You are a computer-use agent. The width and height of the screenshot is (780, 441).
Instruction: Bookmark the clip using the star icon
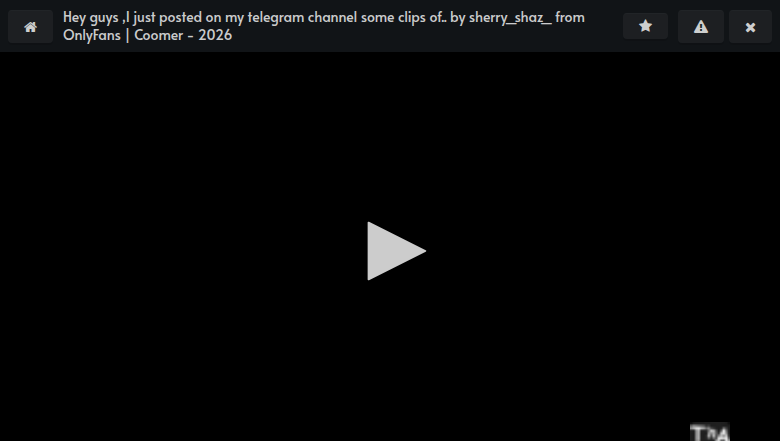click(645, 26)
